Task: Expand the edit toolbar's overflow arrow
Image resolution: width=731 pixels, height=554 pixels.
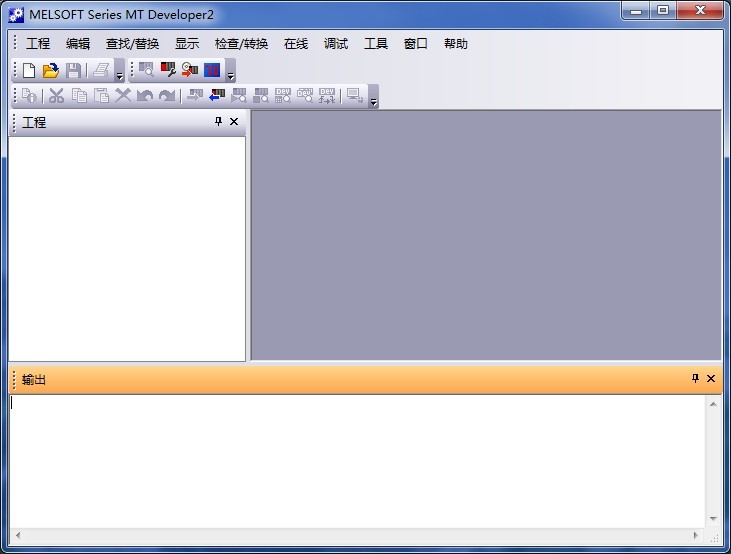Action: (373, 101)
